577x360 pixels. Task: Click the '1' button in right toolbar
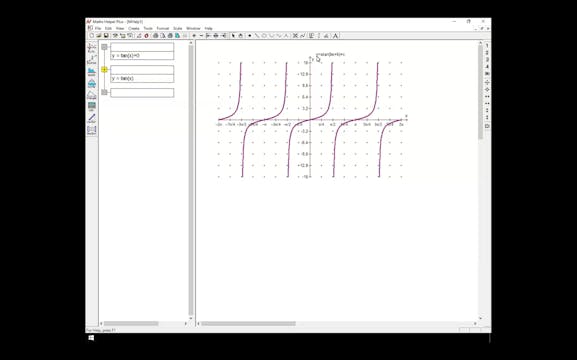(x=487, y=46)
